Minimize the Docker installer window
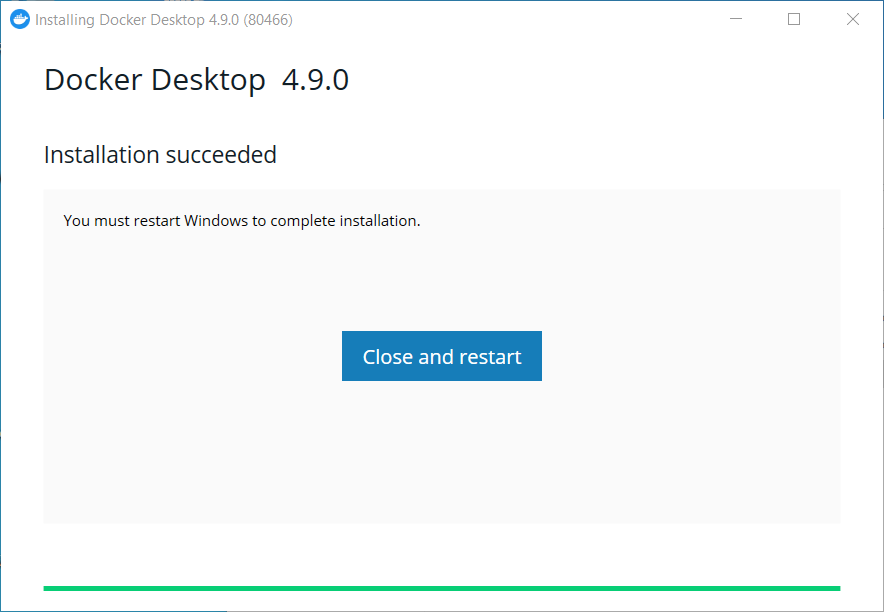884x612 pixels. [x=736, y=19]
